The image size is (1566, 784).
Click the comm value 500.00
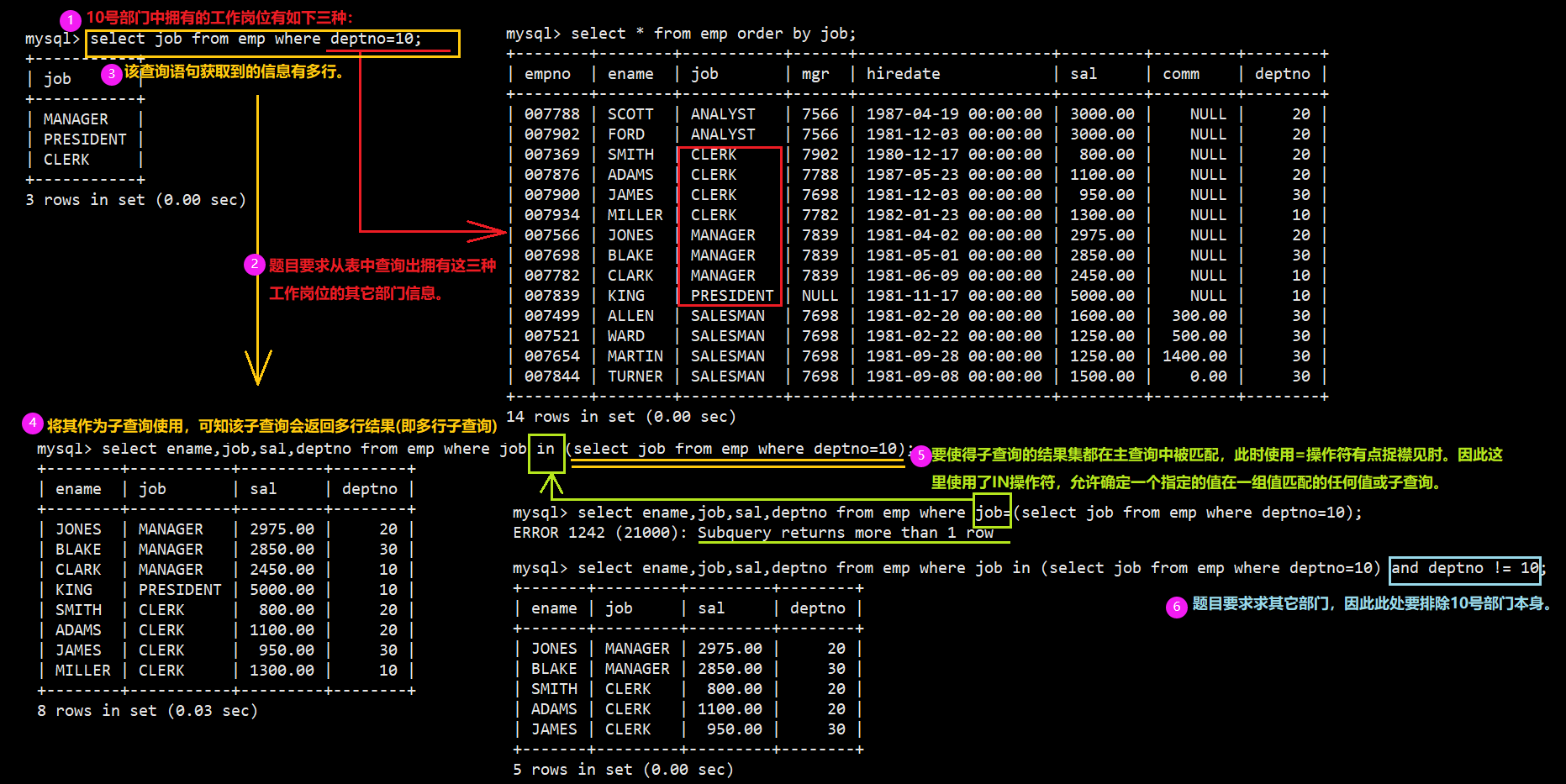(1200, 336)
